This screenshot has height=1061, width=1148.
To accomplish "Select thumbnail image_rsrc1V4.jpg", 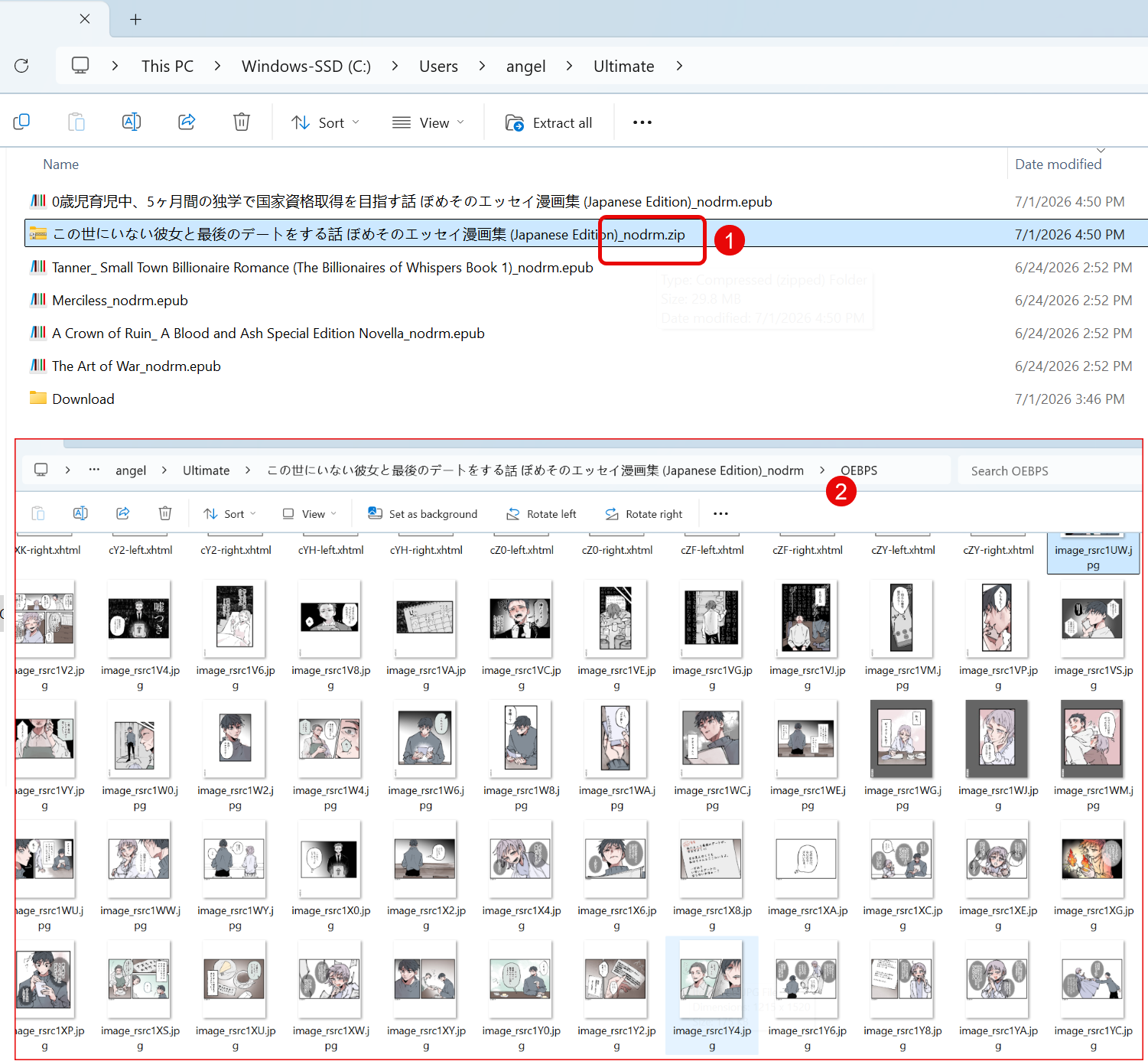I will point(140,636).
